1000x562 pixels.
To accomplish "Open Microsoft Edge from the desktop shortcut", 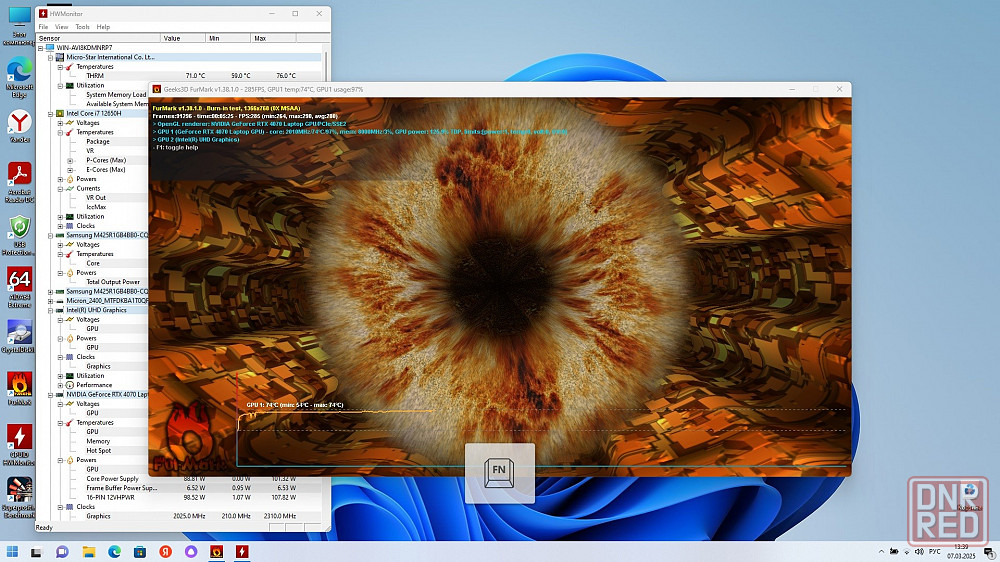I will 19,77.
